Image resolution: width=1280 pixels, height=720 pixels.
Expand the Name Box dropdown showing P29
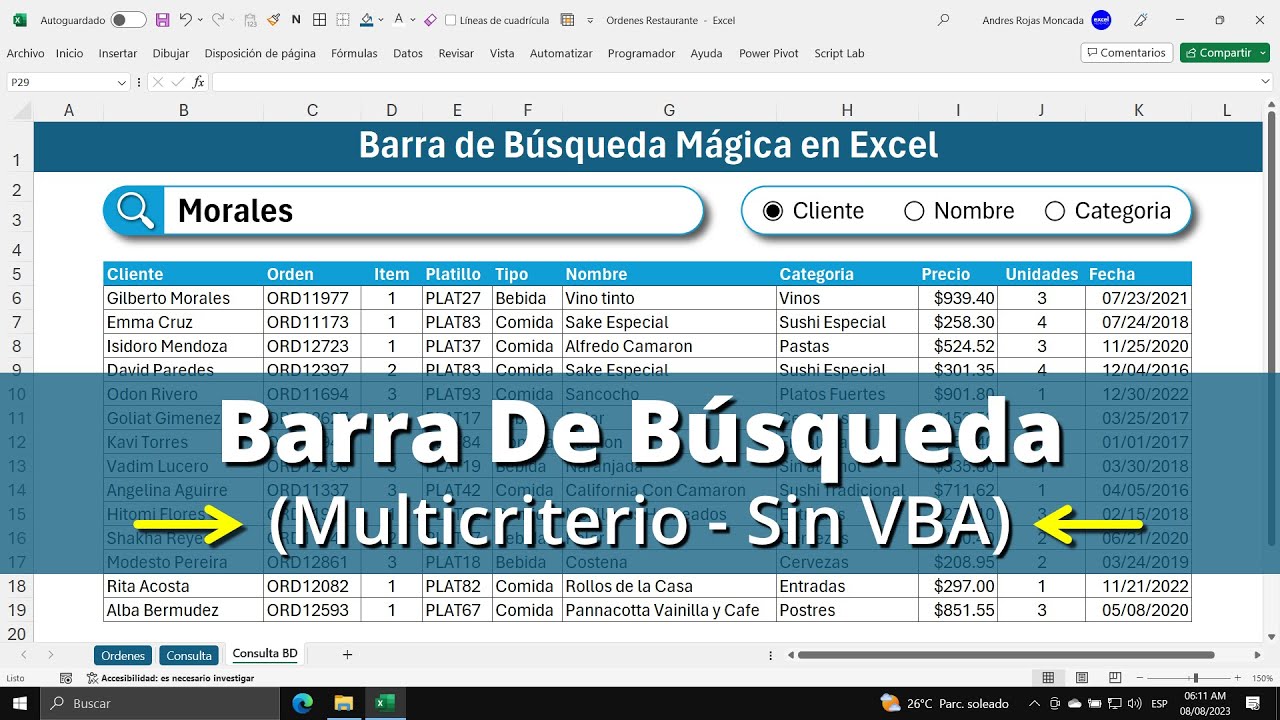tap(122, 82)
